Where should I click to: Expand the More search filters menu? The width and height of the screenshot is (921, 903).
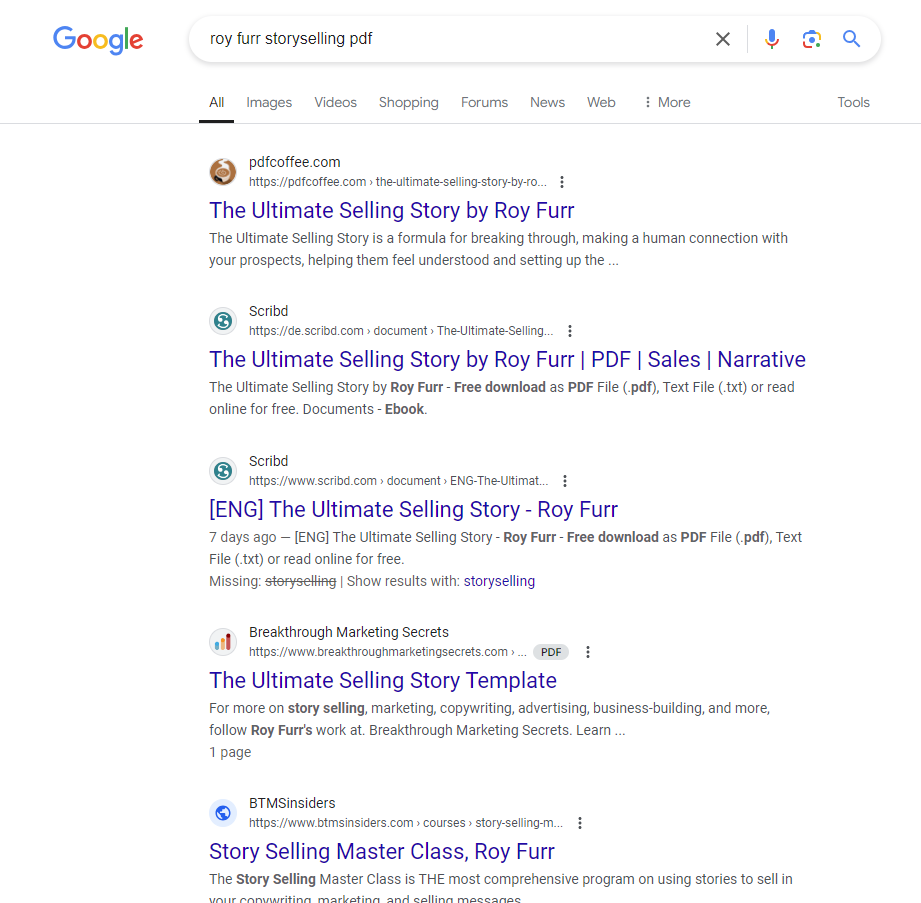click(x=667, y=102)
